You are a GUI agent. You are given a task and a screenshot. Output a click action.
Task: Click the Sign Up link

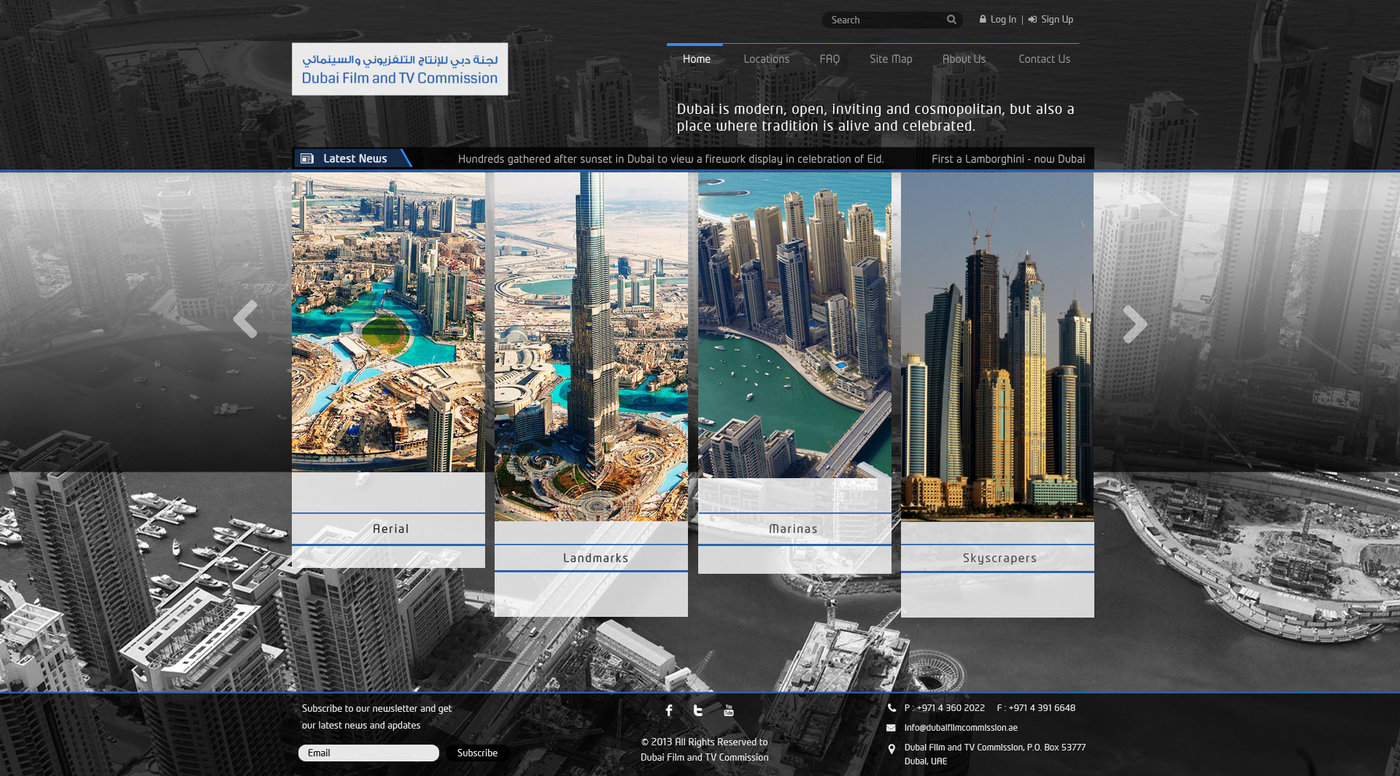click(x=1056, y=20)
